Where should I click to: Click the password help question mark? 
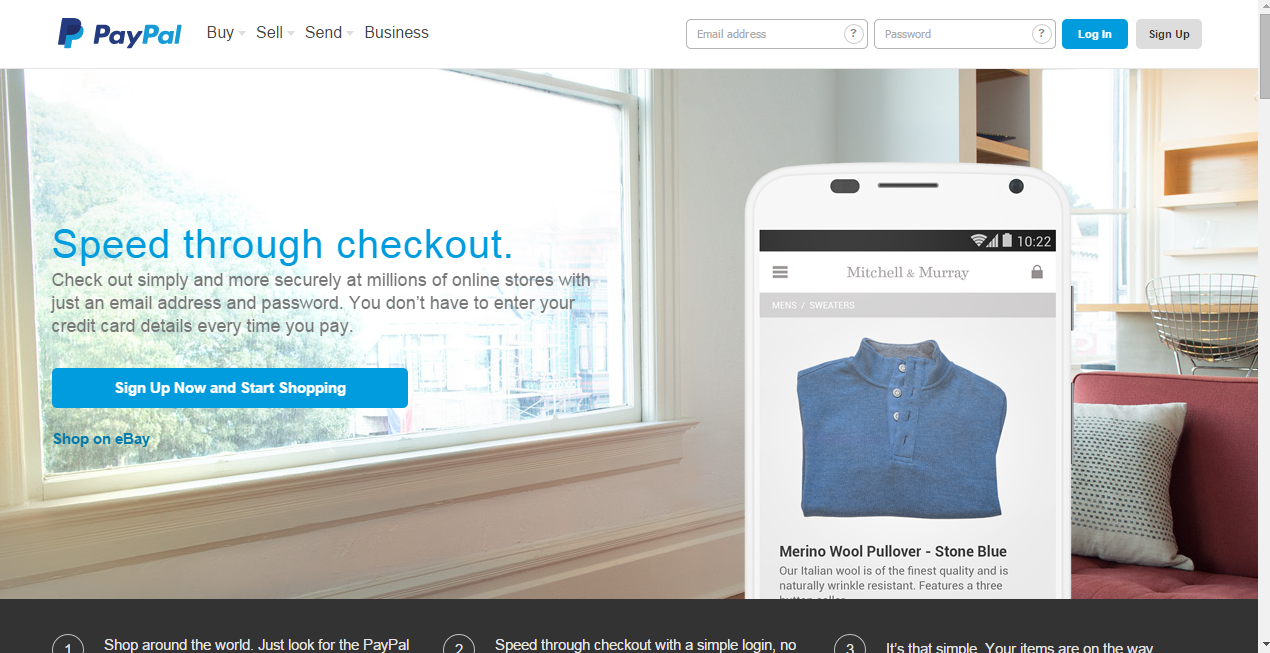coord(1041,34)
